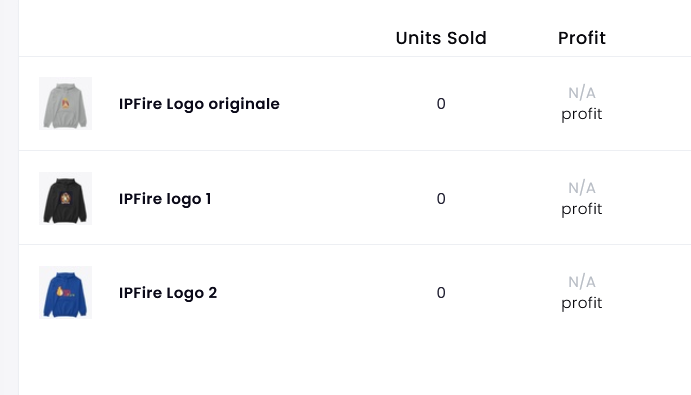Click N/A profit value for IPFire logo 1
This screenshot has width=691, height=395.
coord(582,188)
